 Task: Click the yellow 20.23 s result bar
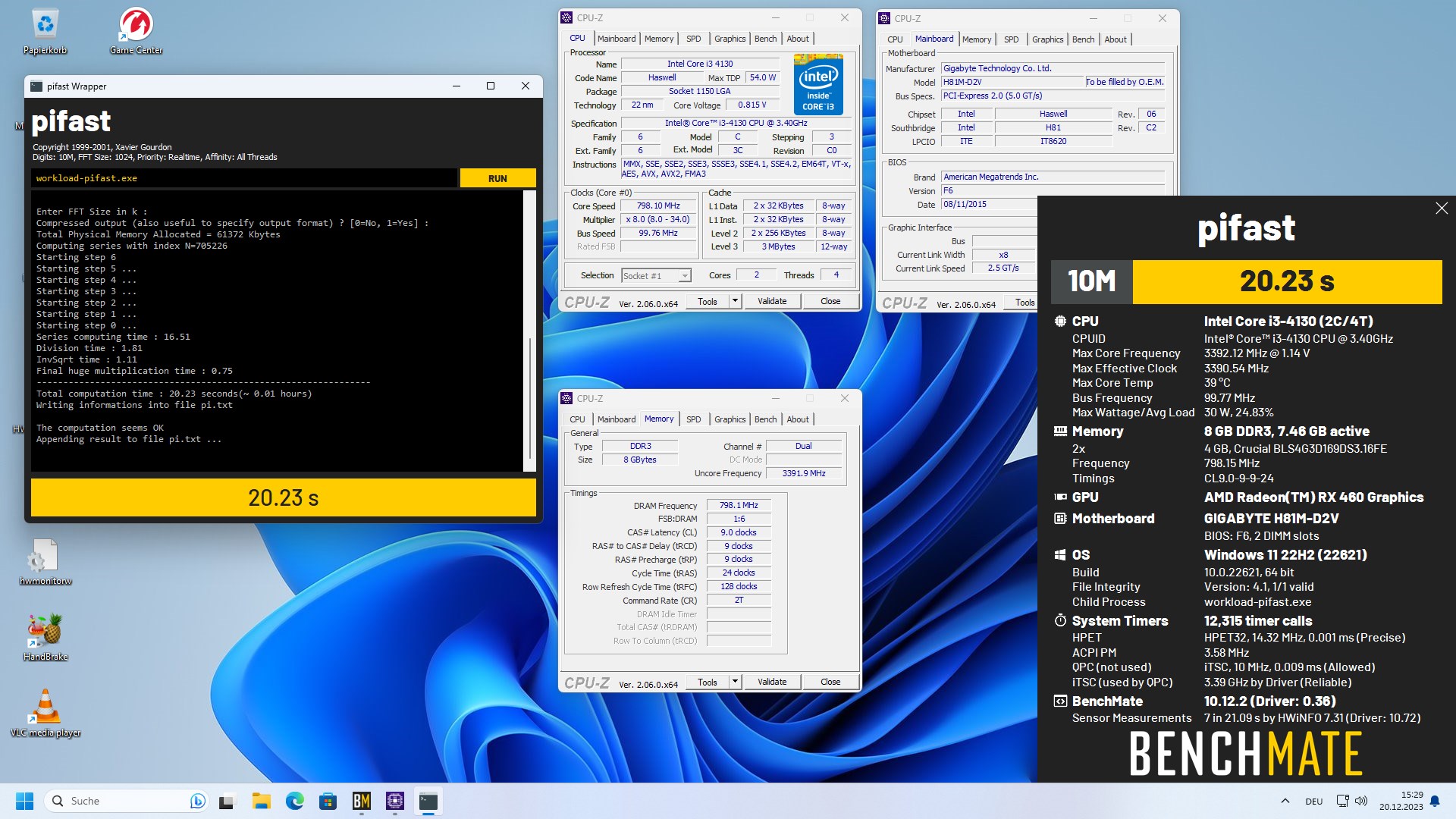pyautogui.click(x=283, y=497)
